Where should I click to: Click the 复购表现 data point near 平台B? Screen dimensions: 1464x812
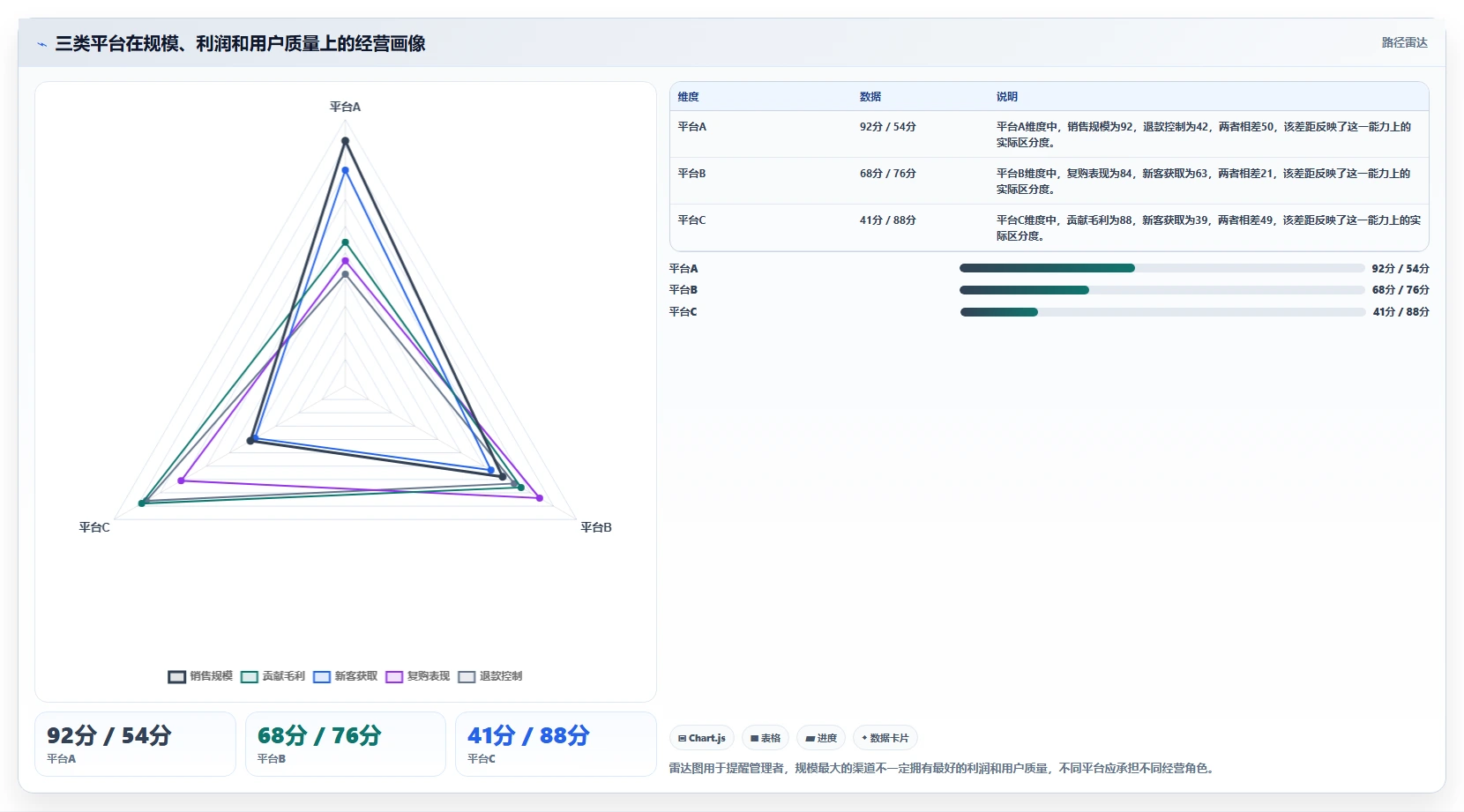[540, 498]
